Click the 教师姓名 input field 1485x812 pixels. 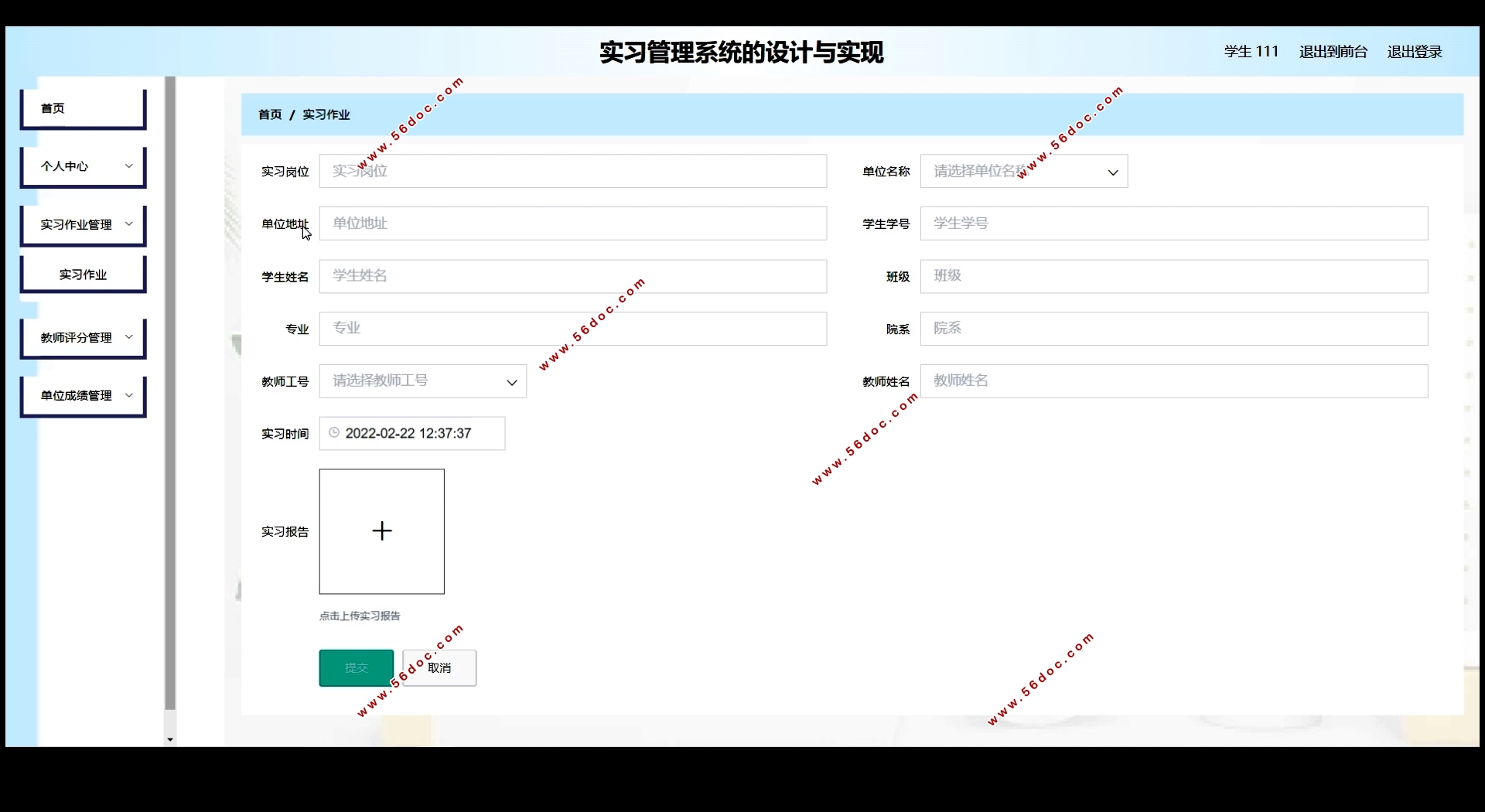coord(1173,381)
